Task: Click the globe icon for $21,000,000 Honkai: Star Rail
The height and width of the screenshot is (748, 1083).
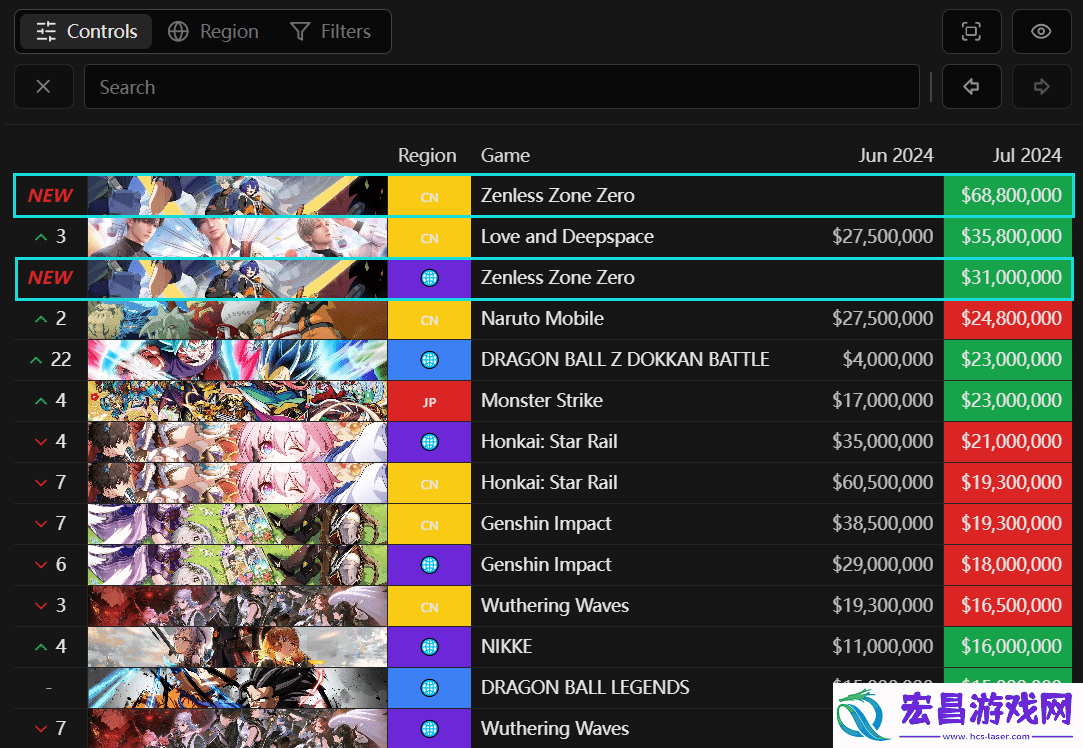Action: 429,442
